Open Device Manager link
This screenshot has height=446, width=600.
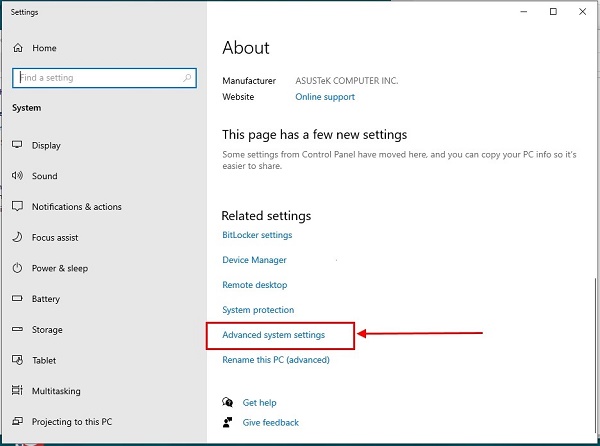click(x=254, y=260)
